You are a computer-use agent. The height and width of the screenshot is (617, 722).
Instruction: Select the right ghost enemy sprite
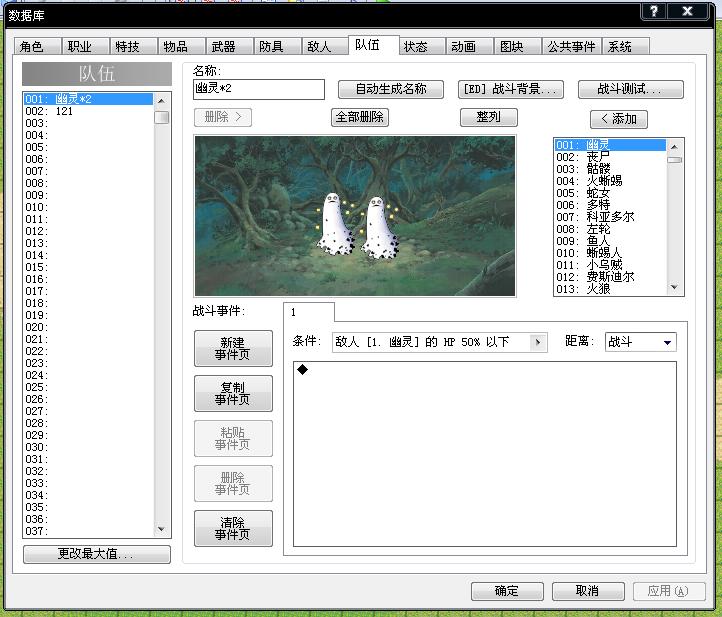(x=380, y=227)
